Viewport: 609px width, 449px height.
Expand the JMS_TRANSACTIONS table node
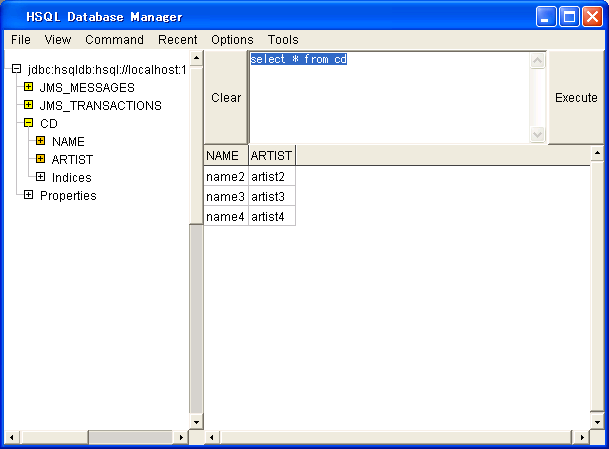click(28, 104)
